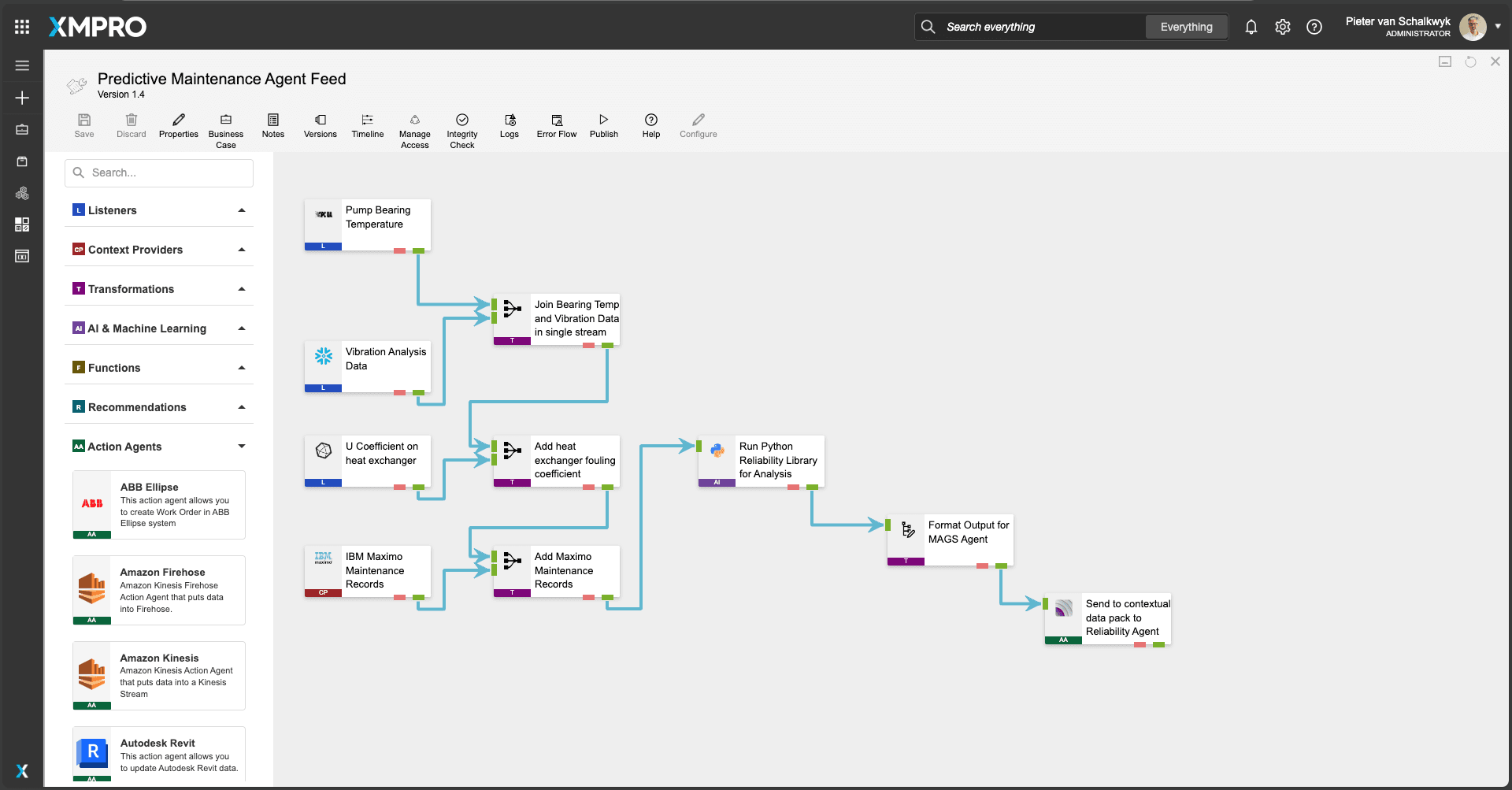Click the notifications bell icon
This screenshot has width=1512, height=790.
[1251, 27]
